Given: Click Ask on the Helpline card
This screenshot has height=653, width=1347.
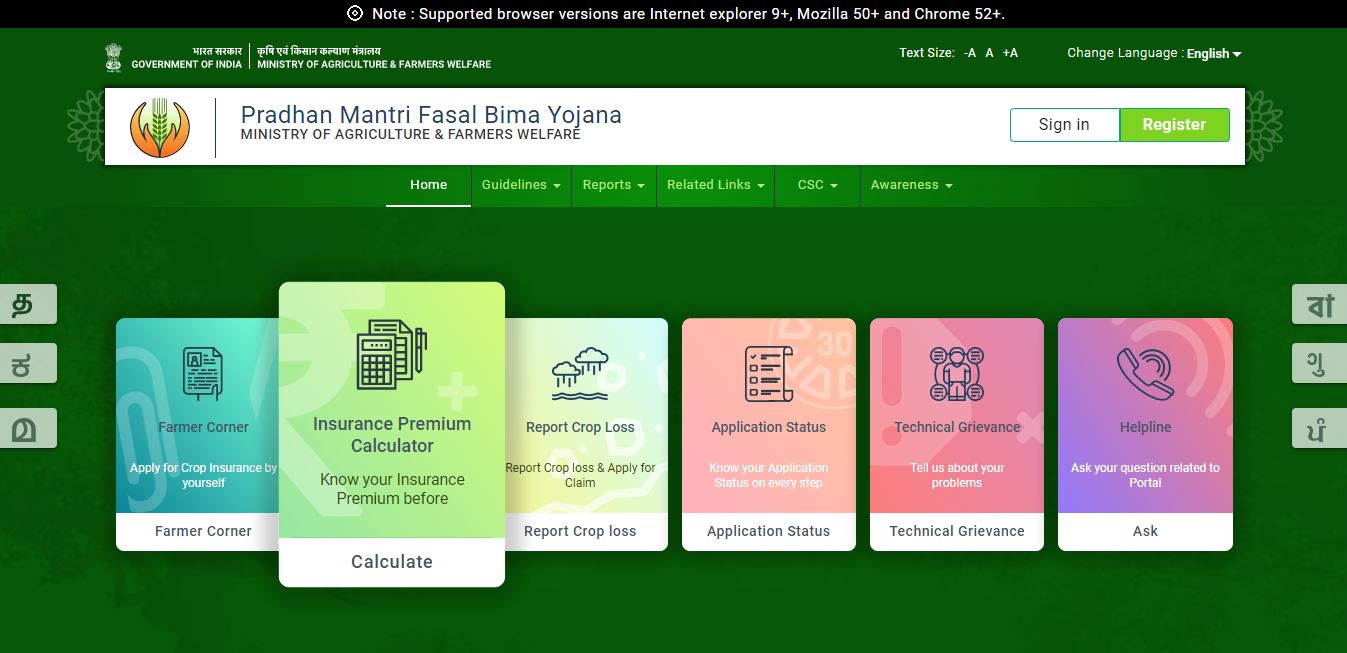Looking at the screenshot, I should 1144,531.
